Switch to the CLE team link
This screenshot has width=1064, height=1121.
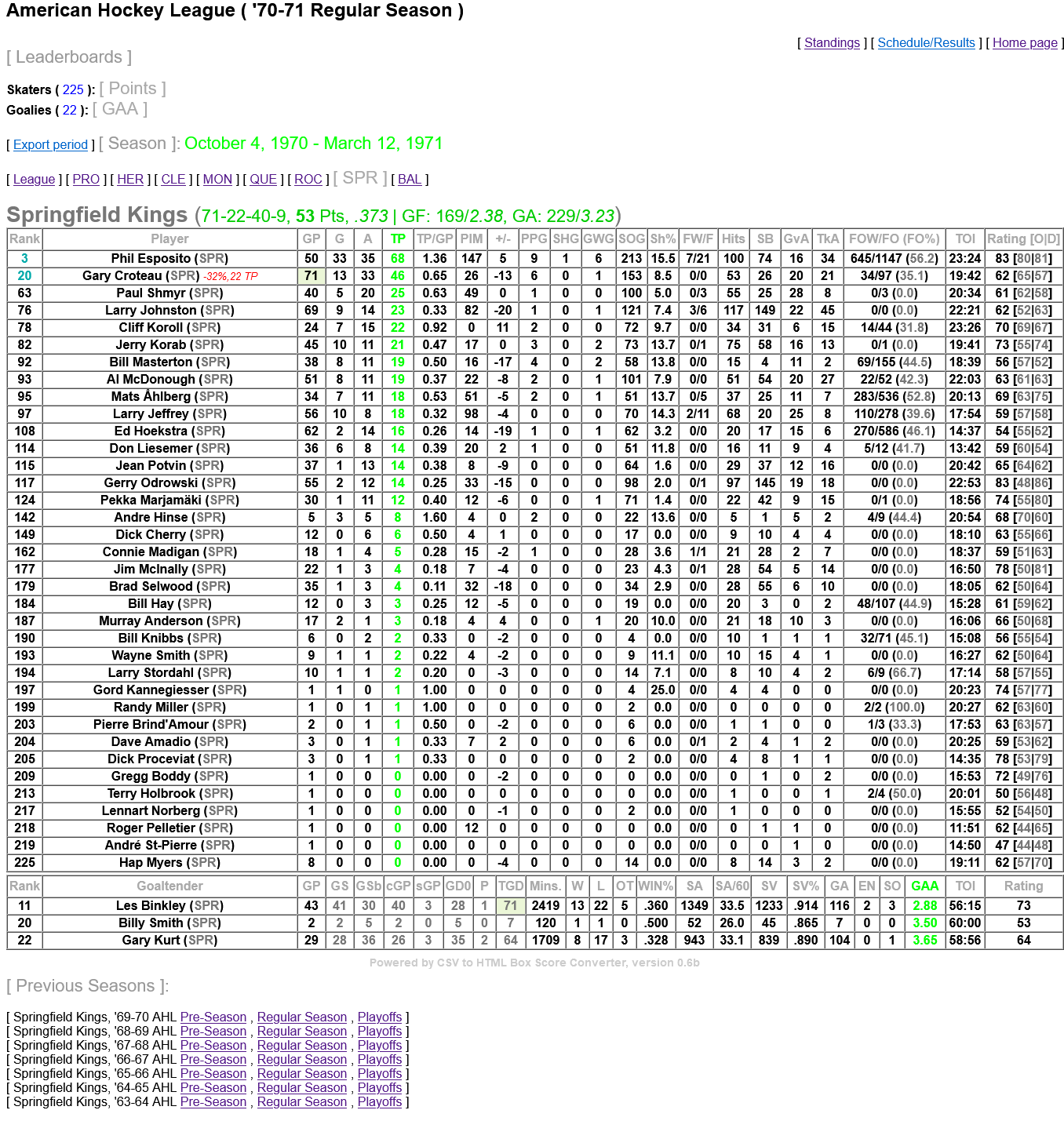(x=173, y=180)
